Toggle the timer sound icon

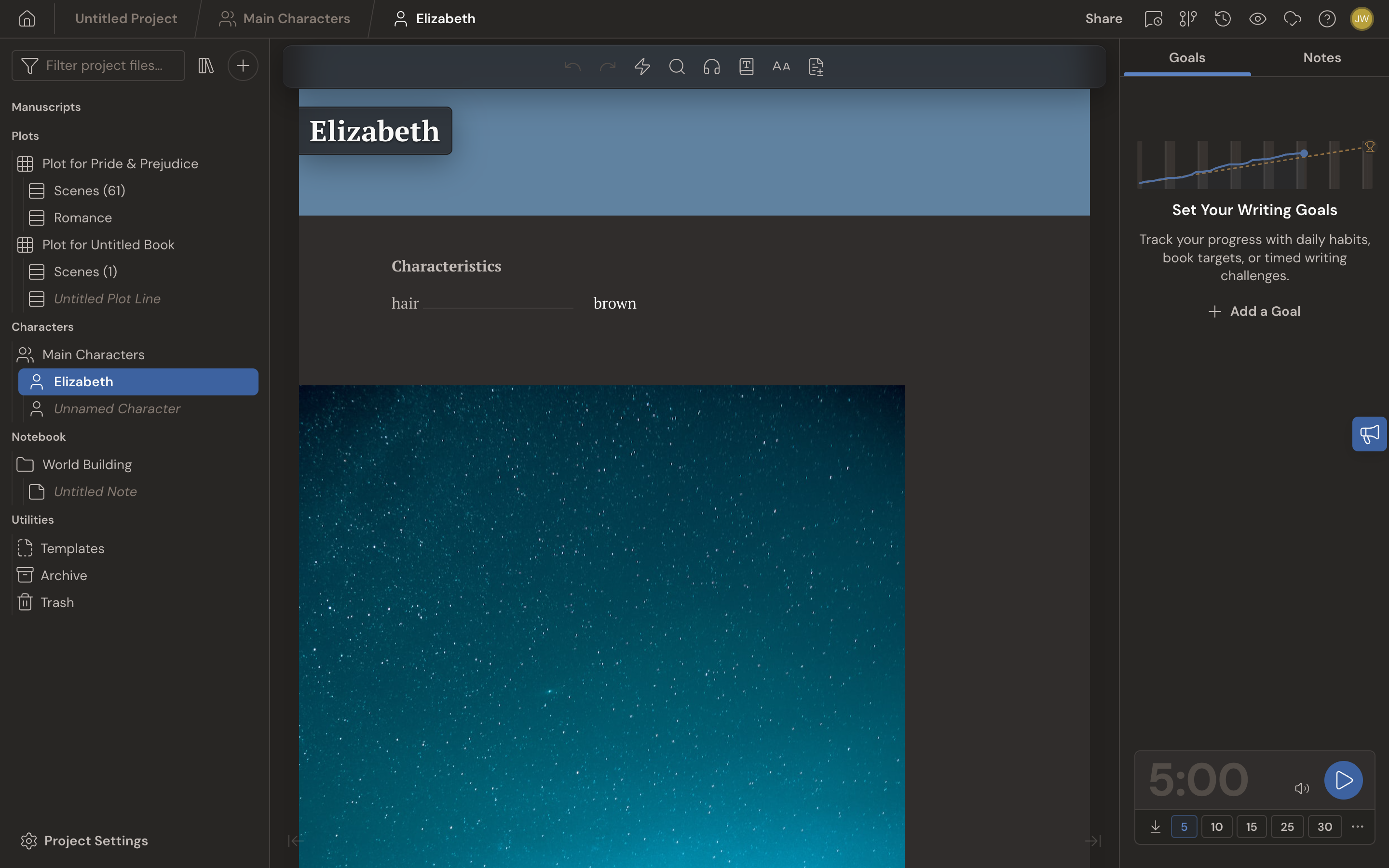click(x=1302, y=788)
